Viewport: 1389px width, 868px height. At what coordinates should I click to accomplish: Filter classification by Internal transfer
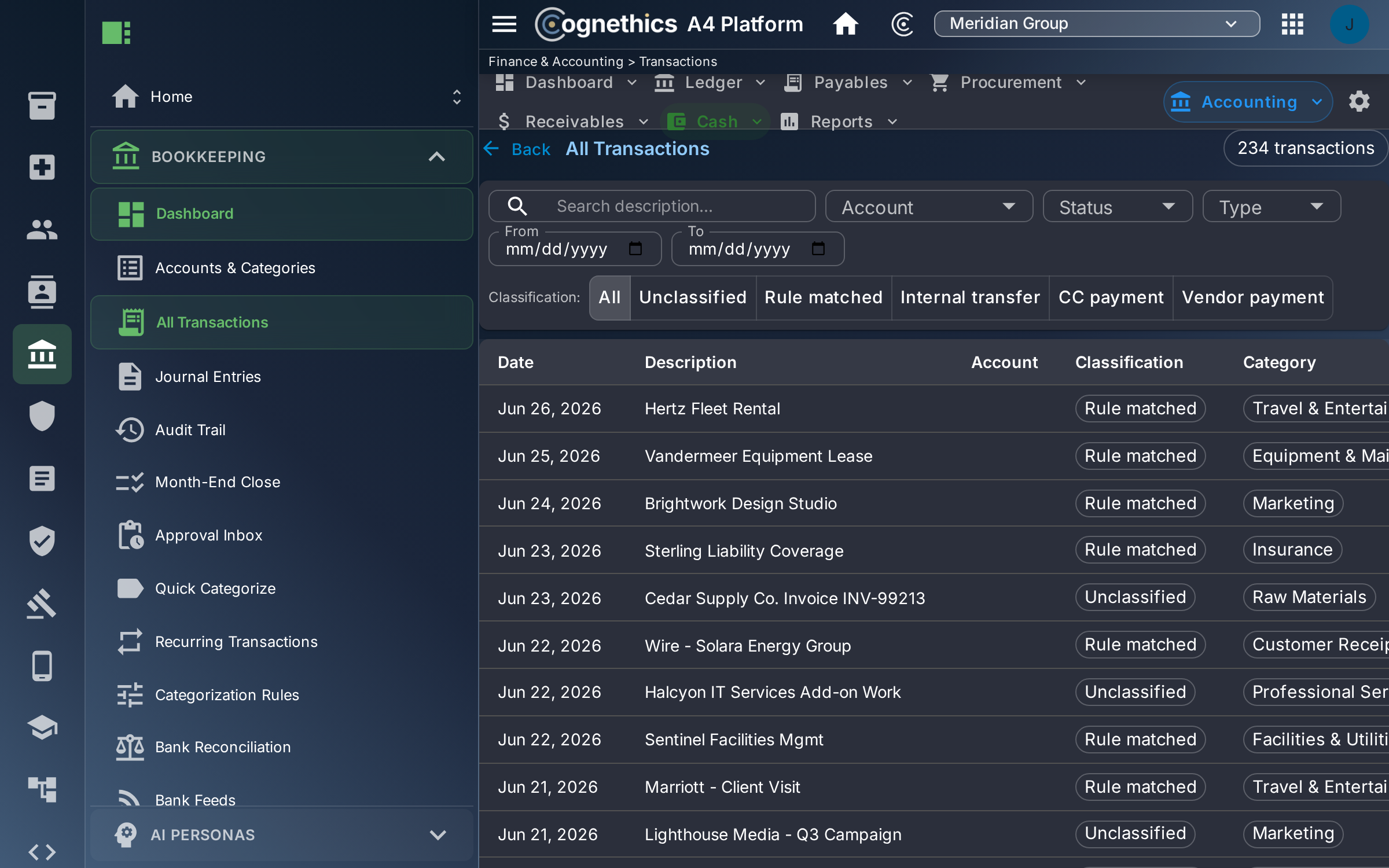(x=970, y=297)
